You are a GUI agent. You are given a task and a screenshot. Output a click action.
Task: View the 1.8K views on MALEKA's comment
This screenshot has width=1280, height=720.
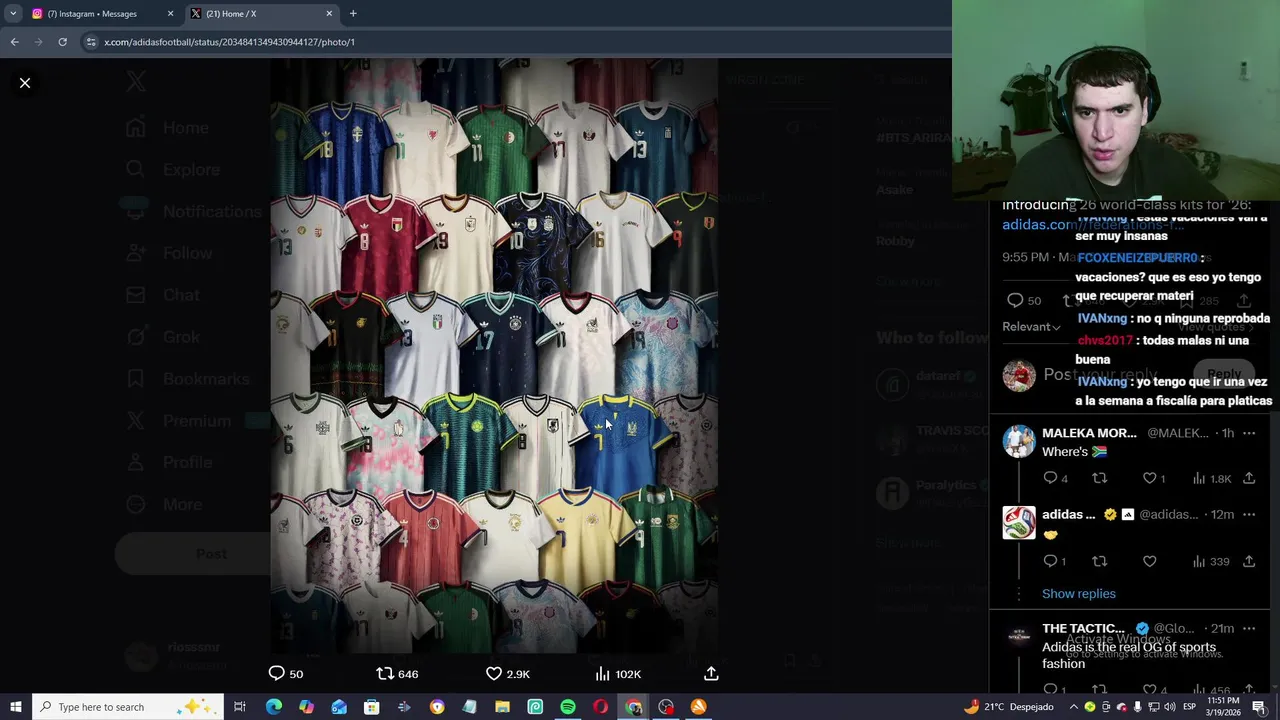click(x=1212, y=479)
